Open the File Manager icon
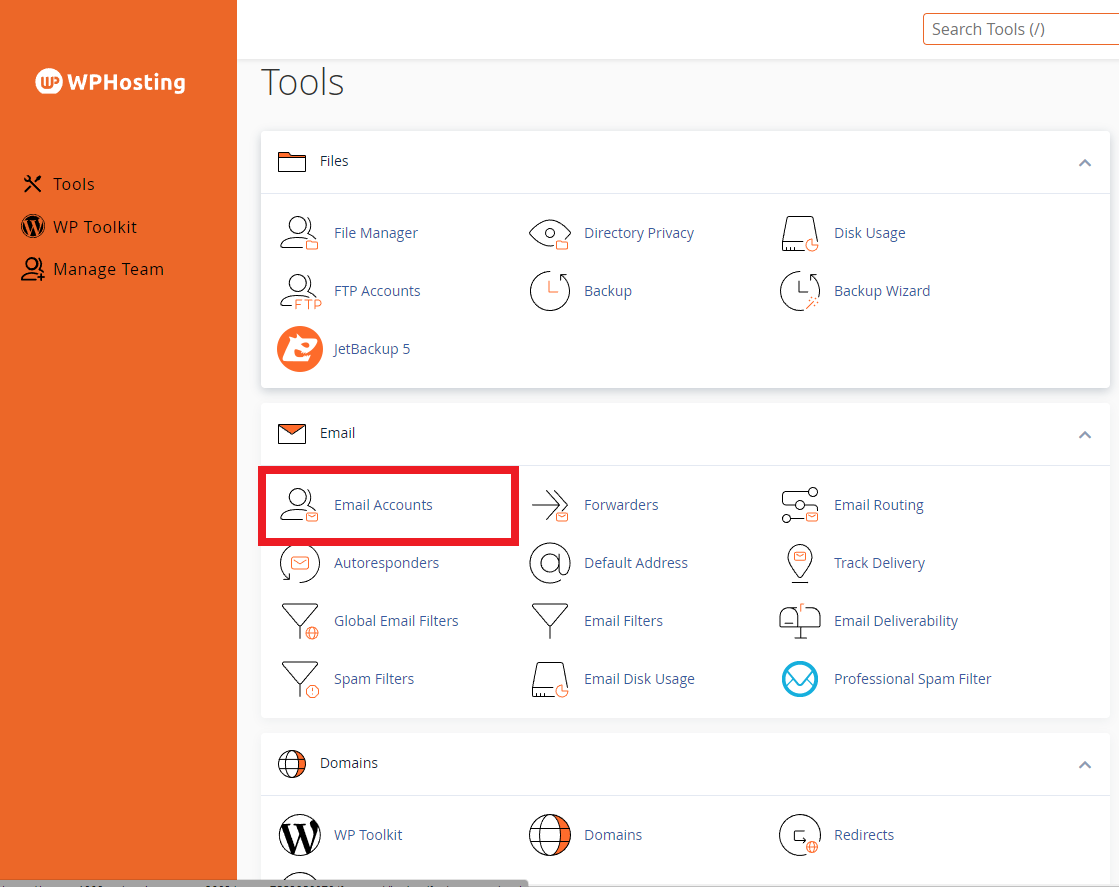1119x887 pixels. point(298,233)
